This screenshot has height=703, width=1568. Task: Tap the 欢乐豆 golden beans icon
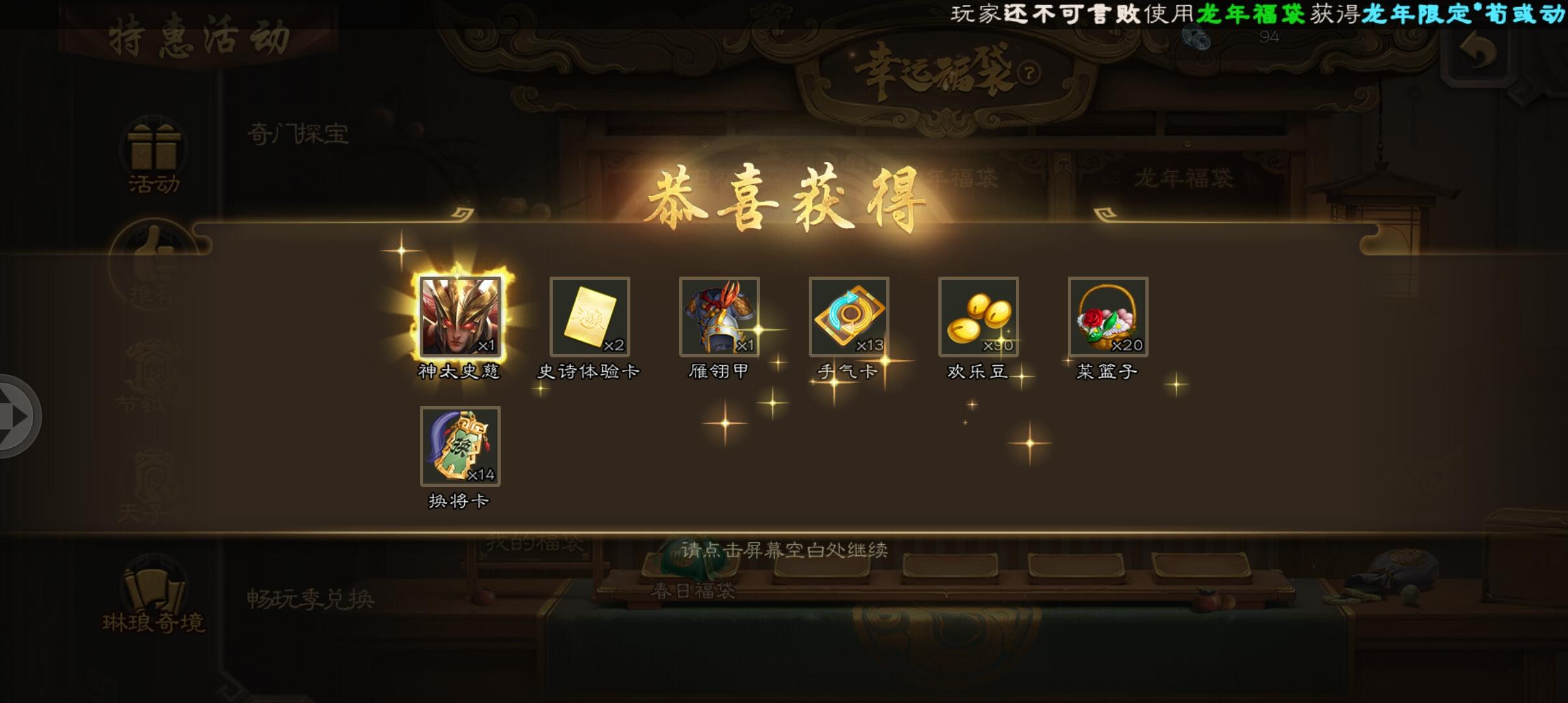tap(978, 317)
